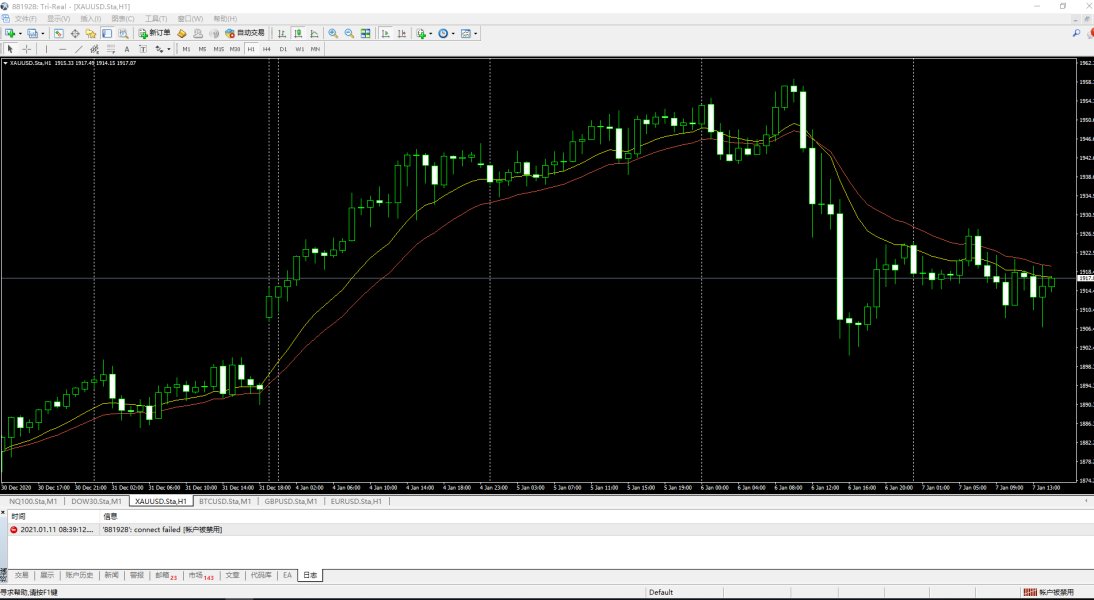
Task: Open the 工具(T) menu
Action: [156, 19]
